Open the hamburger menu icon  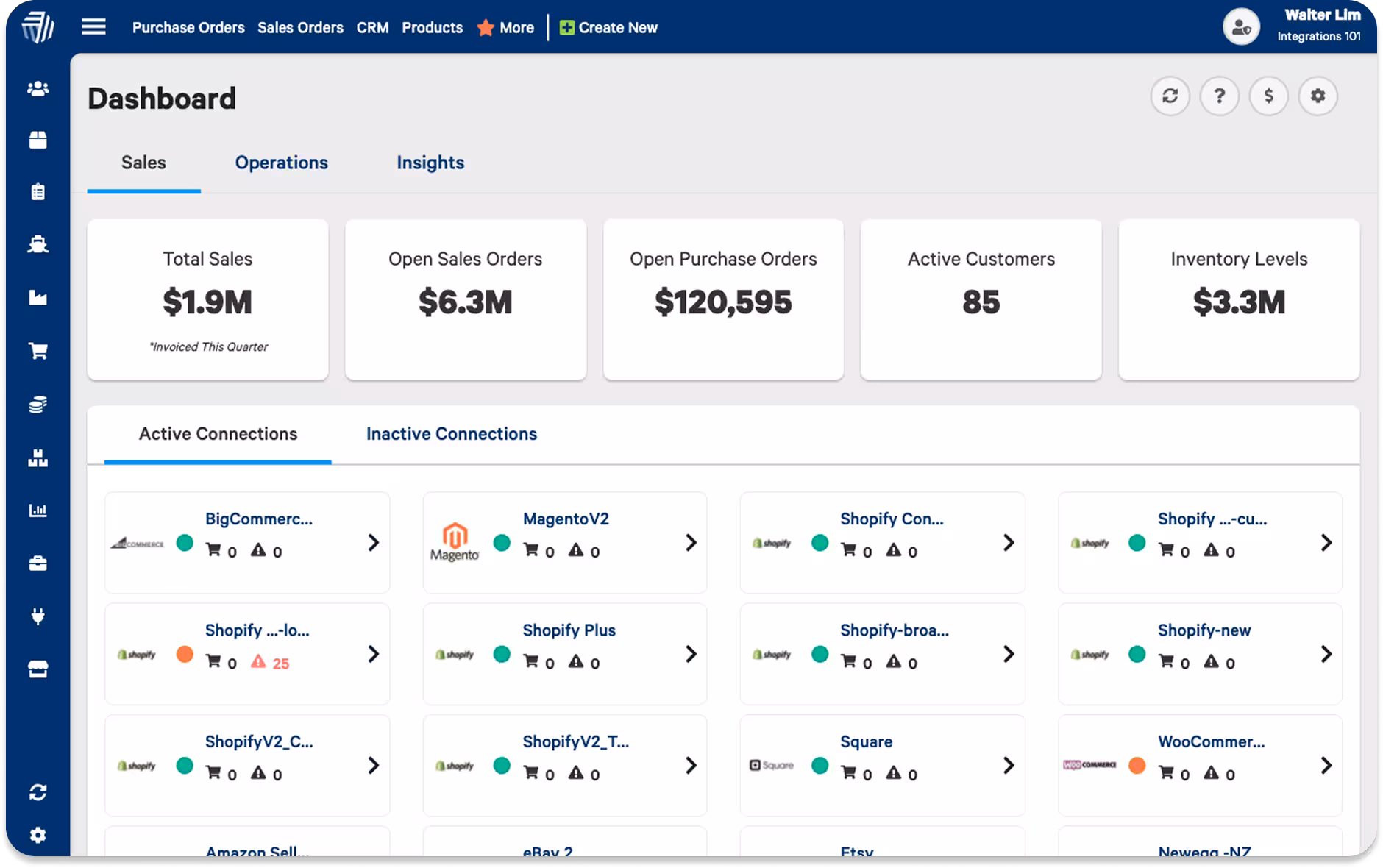click(93, 27)
